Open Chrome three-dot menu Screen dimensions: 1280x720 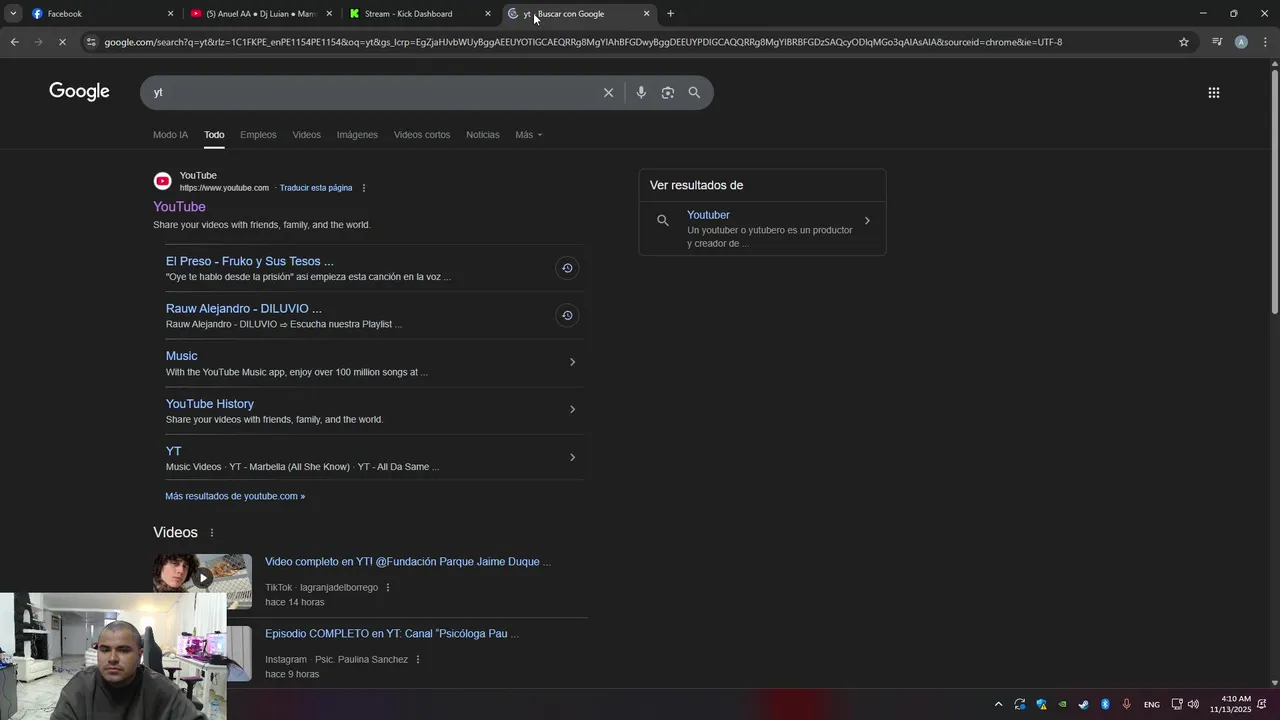[1265, 42]
